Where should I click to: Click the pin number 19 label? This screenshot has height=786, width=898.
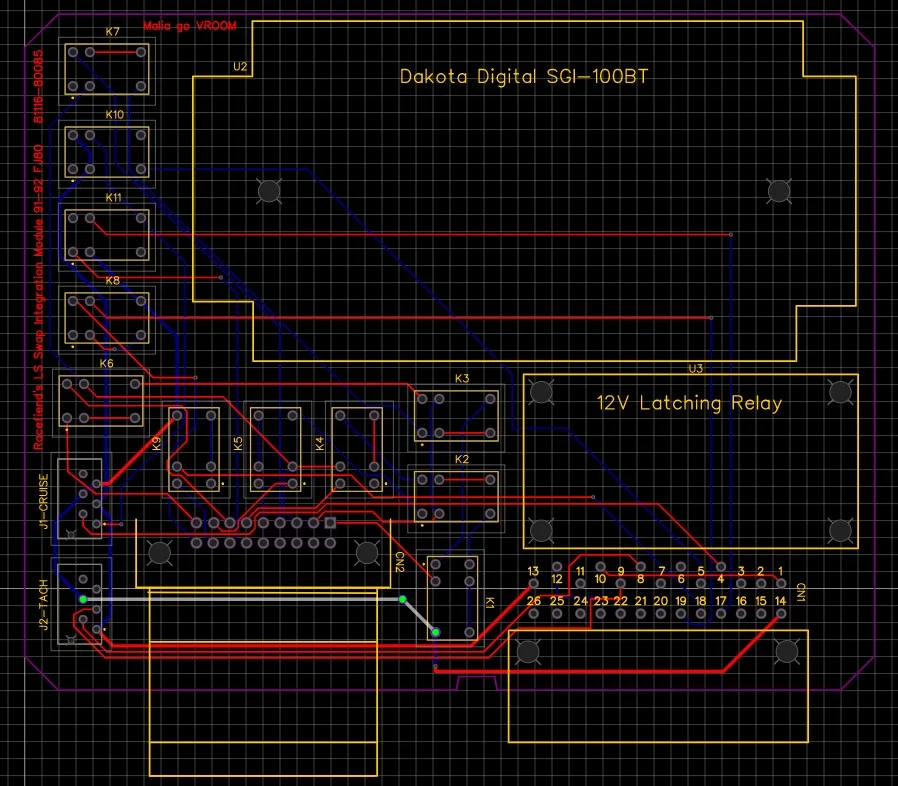click(681, 601)
